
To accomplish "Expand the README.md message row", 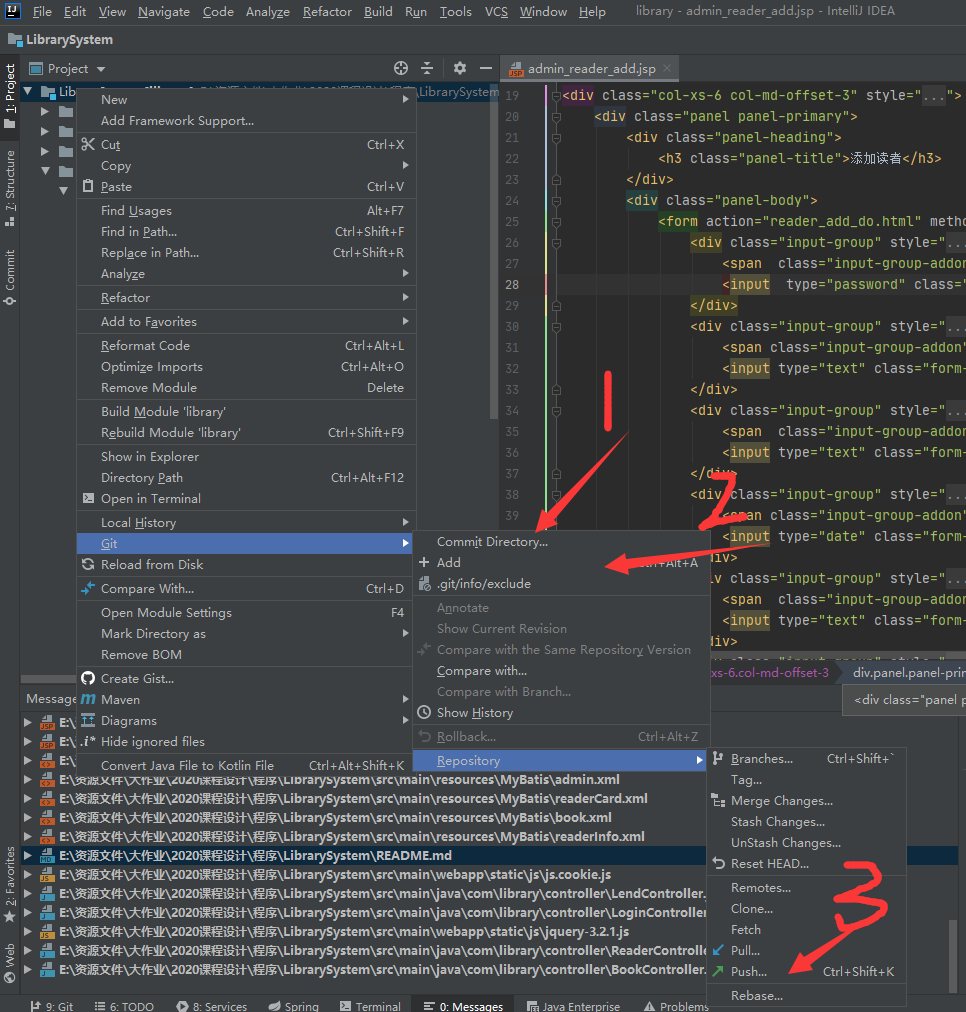I will (28, 856).
